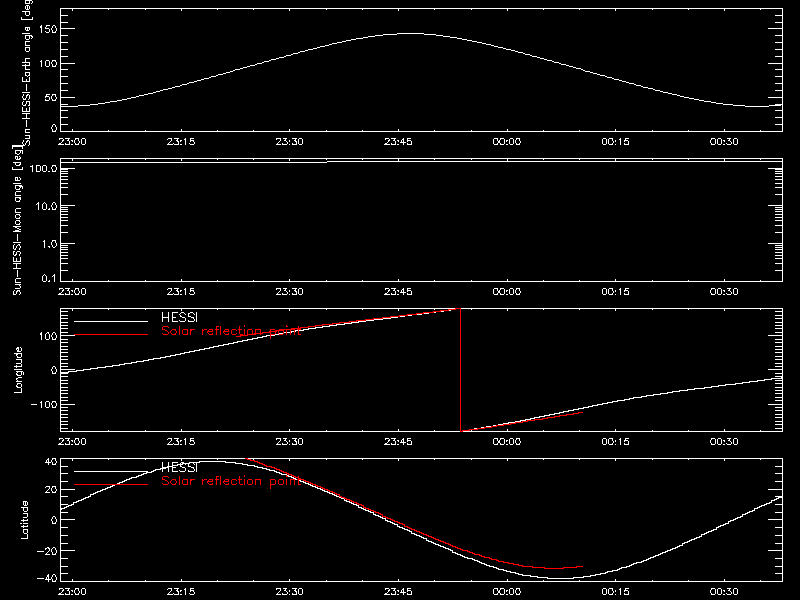Click white HESSI legend line in Longitude plot

pos(111,321)
